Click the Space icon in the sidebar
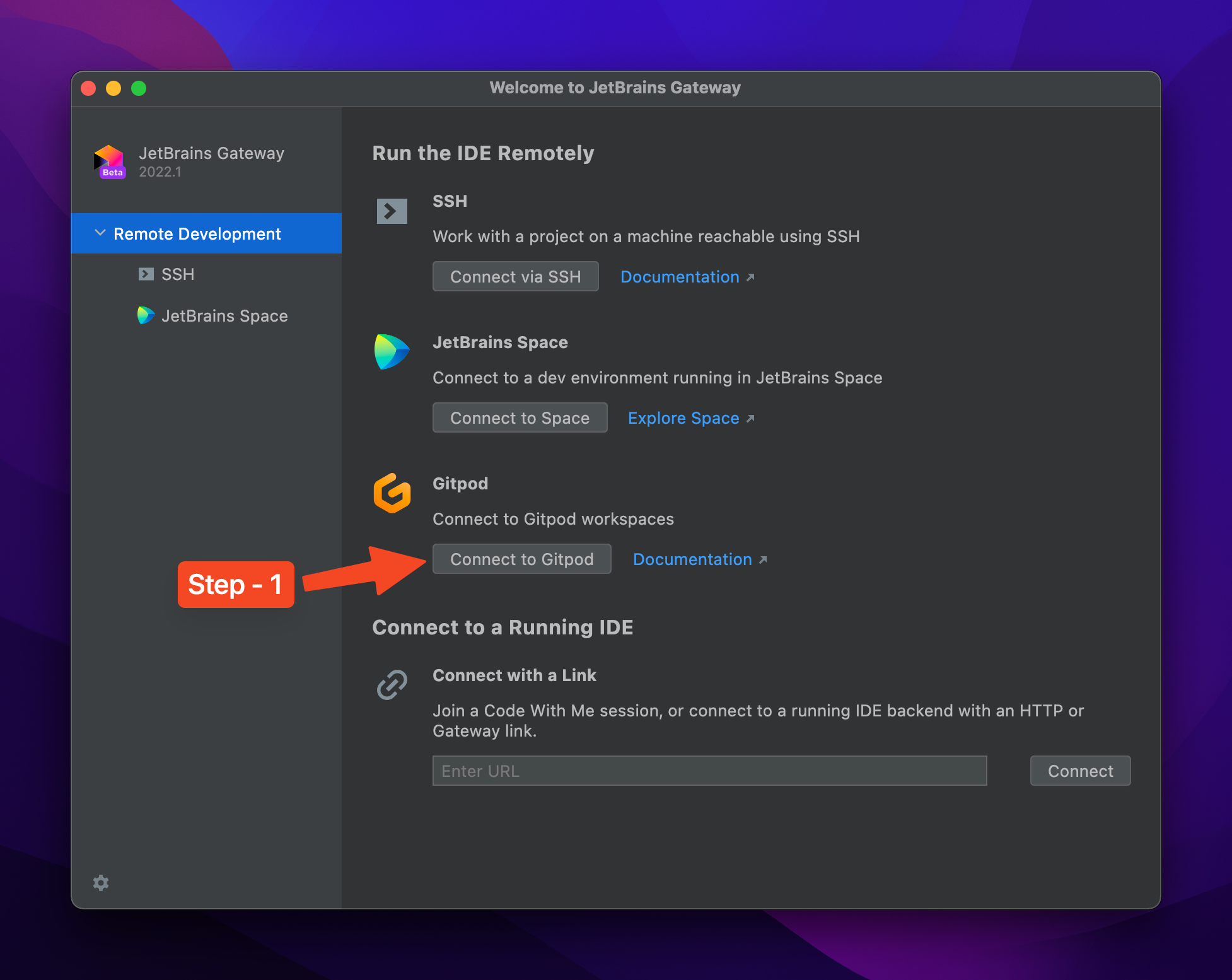This screenshot has width=1232, height=980. pos(146,315)
